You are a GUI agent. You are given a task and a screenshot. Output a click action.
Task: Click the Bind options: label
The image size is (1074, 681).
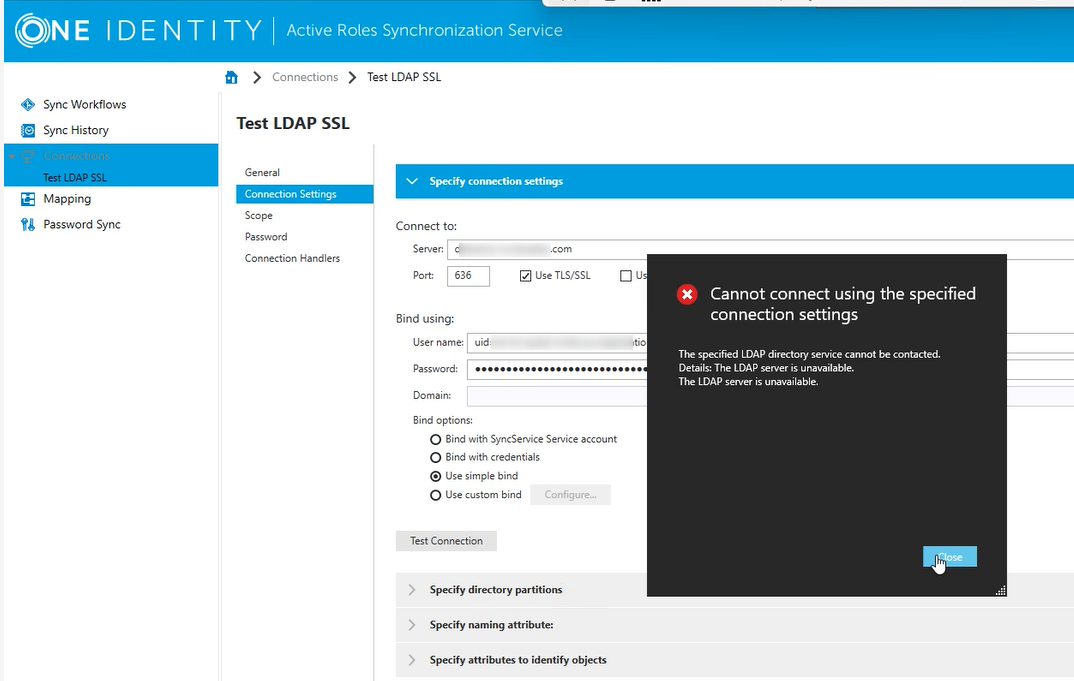click(442, 420)
